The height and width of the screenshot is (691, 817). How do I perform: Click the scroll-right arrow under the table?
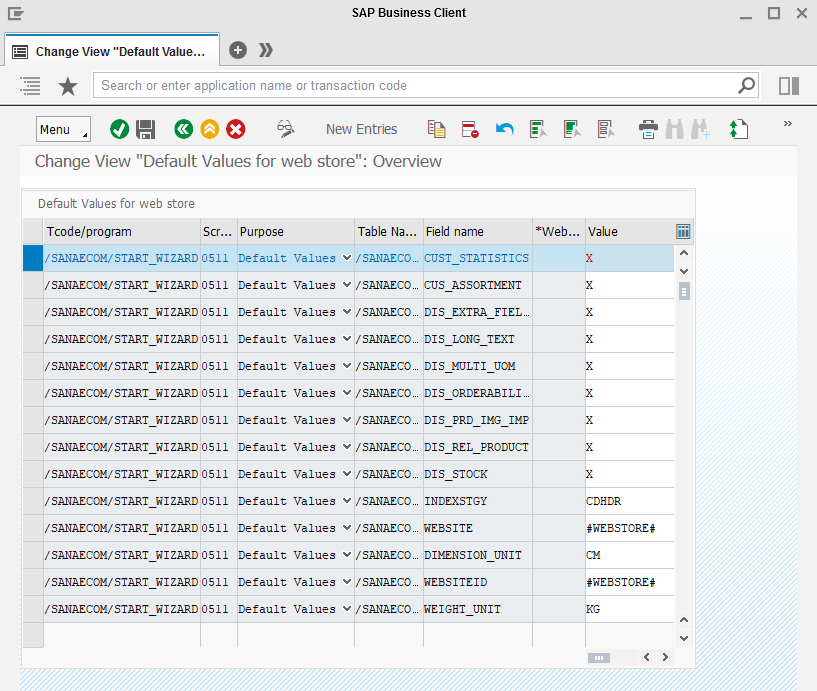pyautogui.click(x=665, y=657)
